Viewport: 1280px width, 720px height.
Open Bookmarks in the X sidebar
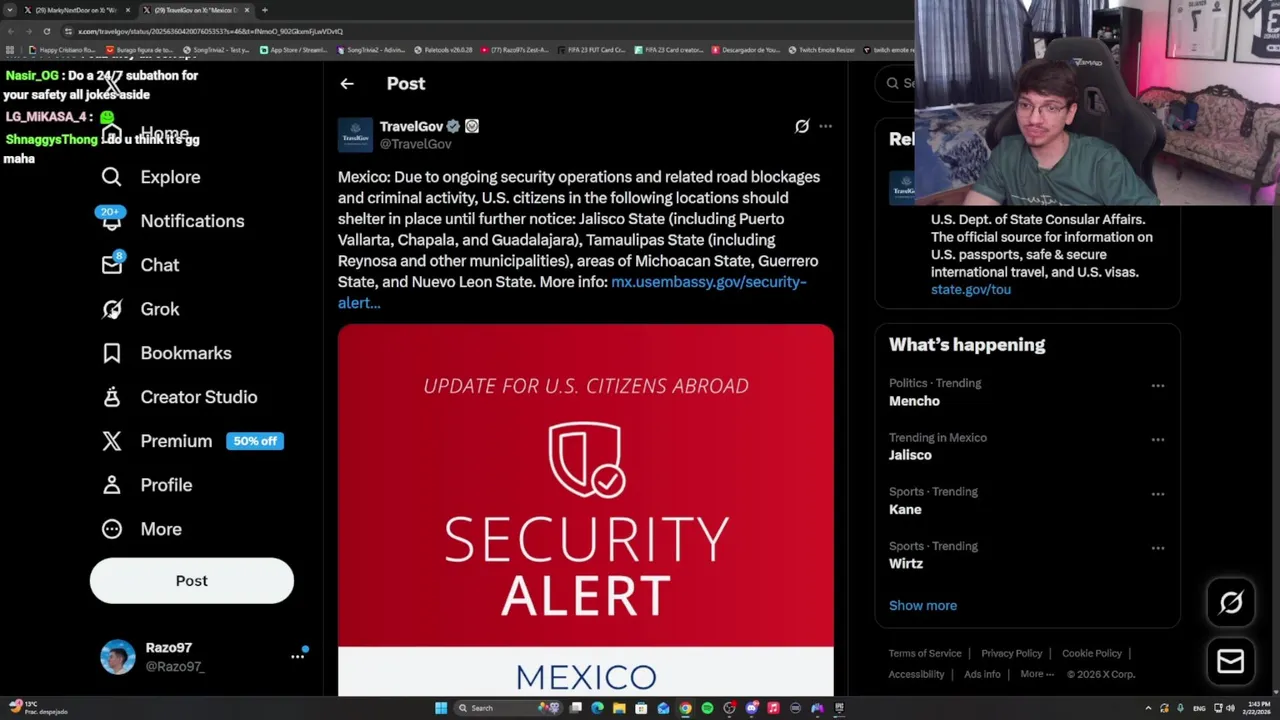(166, 353)
